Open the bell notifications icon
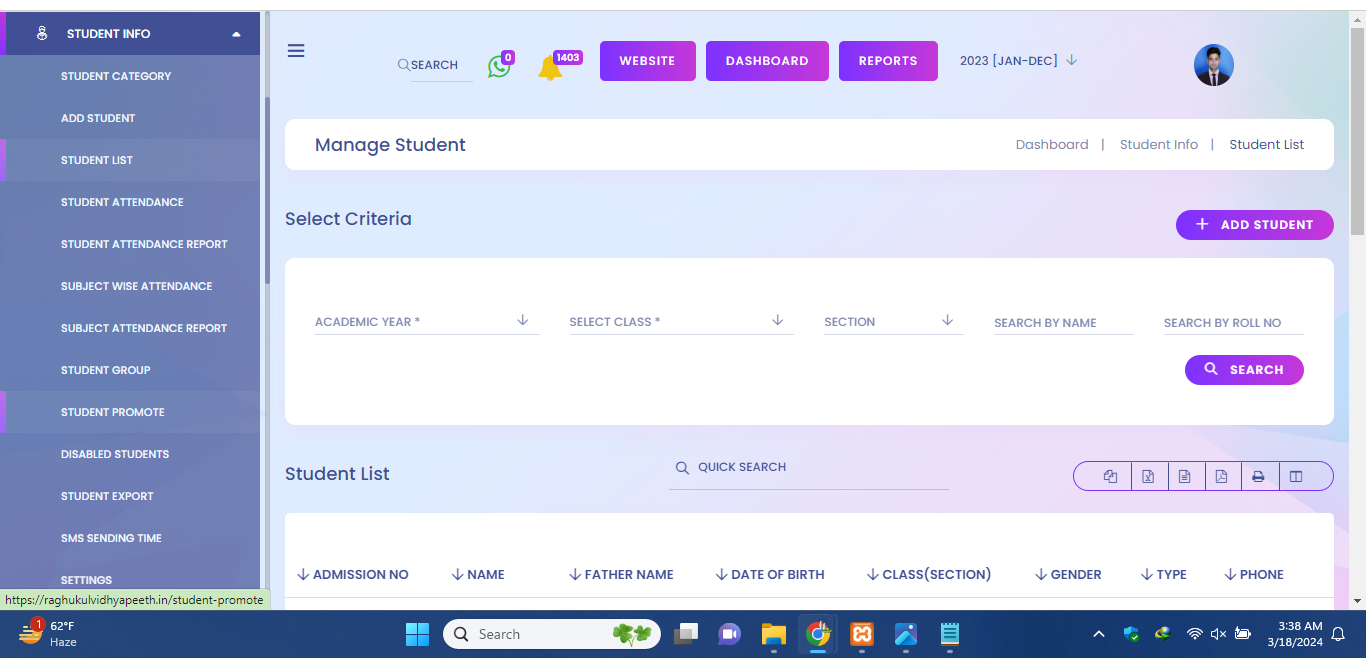Image resolution: width=1366 pixels, height=658 pixels. [x=549, y=68]
